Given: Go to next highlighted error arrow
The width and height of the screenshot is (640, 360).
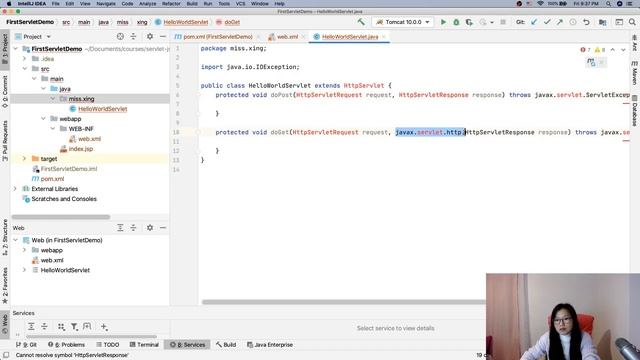Looking at the screenshot, I should [x=623, y=50].
